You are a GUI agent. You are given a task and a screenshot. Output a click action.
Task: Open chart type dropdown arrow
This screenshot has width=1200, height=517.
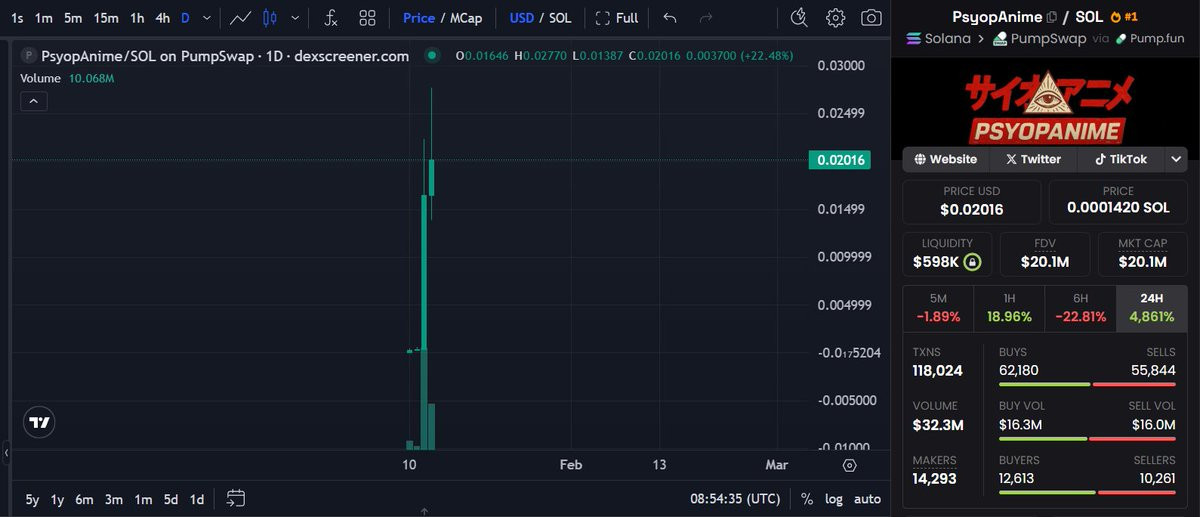point(294,18)
